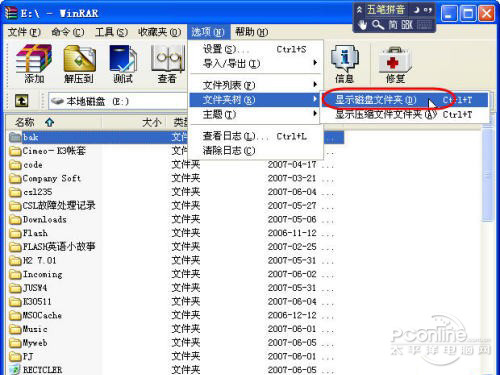
Task: Open the 帮助(H) menu
Action: point(252,32)
